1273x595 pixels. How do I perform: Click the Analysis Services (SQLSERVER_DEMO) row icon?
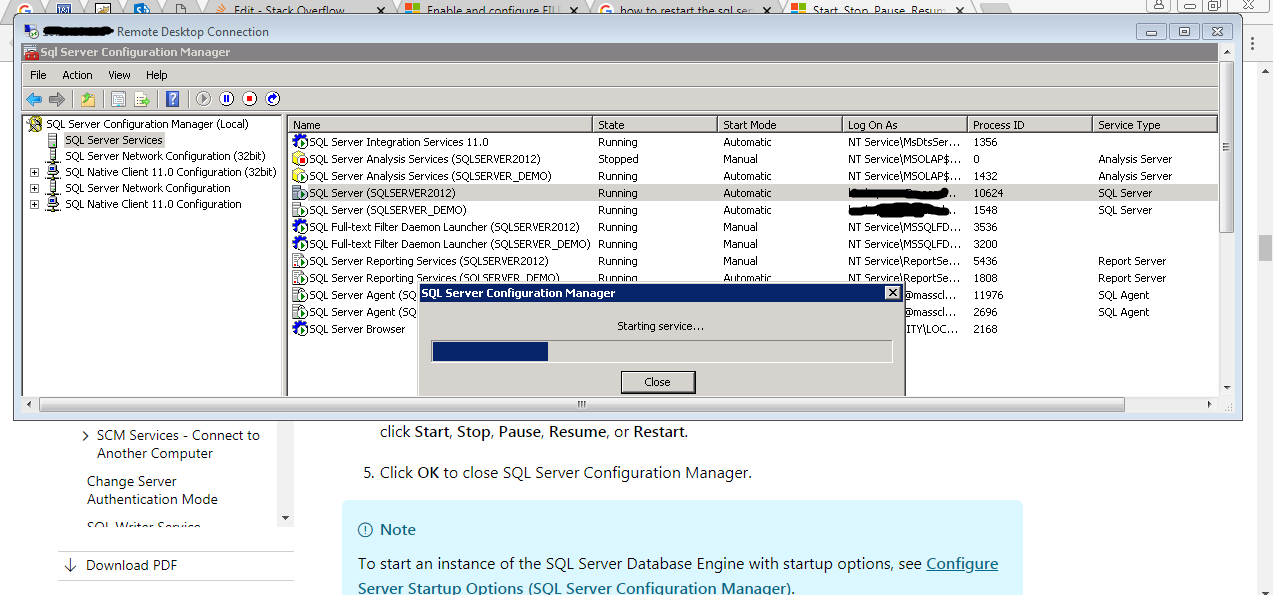click(300, 176)
